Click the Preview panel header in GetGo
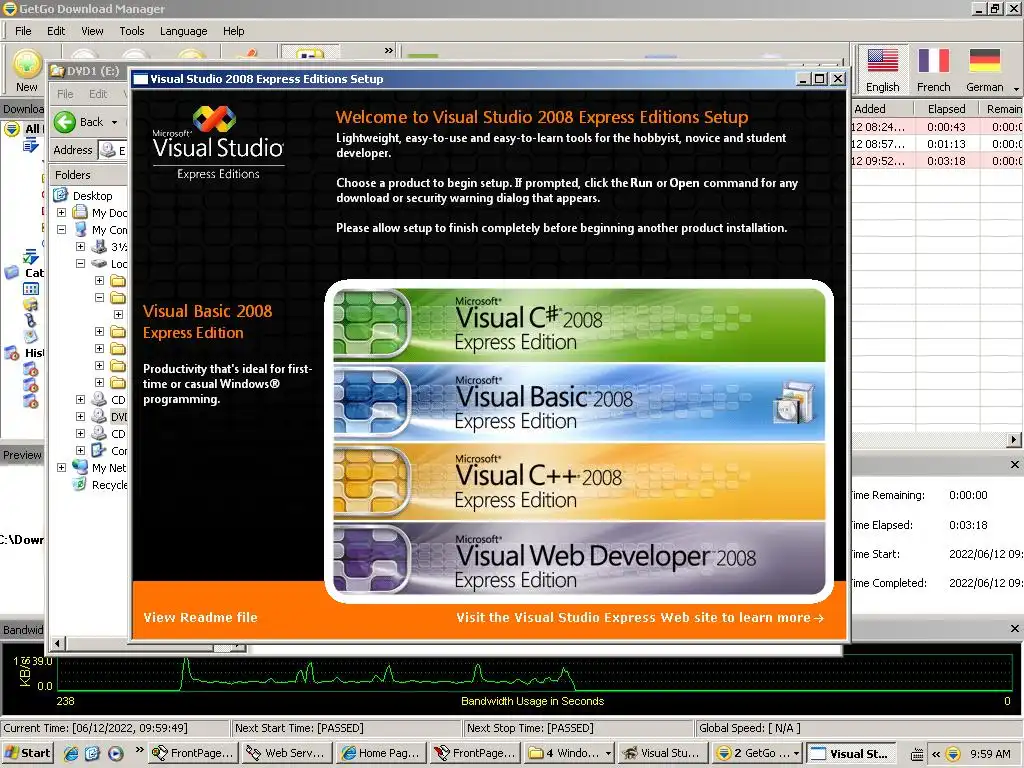1024x768 pixels. tap(22, 455)
